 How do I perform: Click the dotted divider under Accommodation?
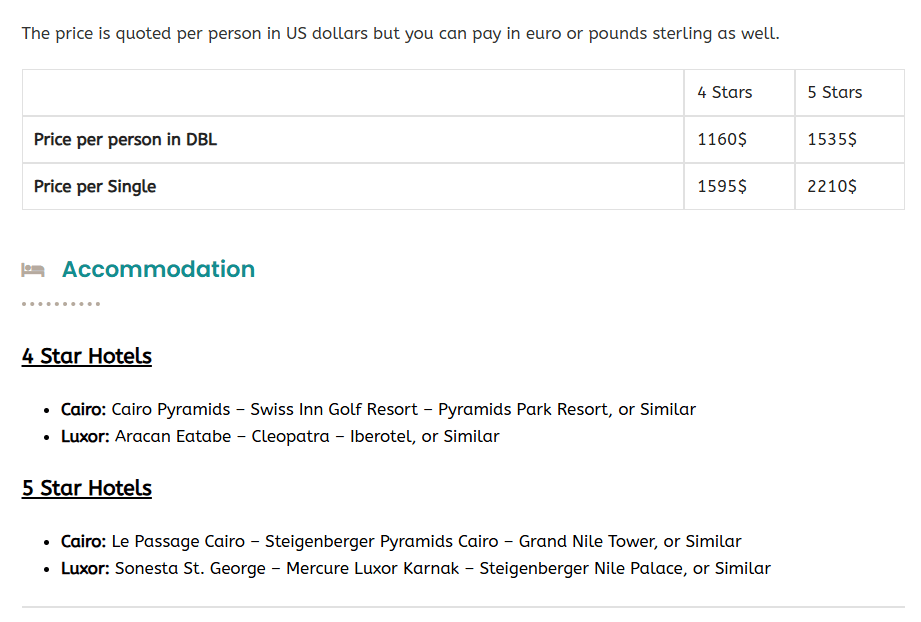[61, 304]
